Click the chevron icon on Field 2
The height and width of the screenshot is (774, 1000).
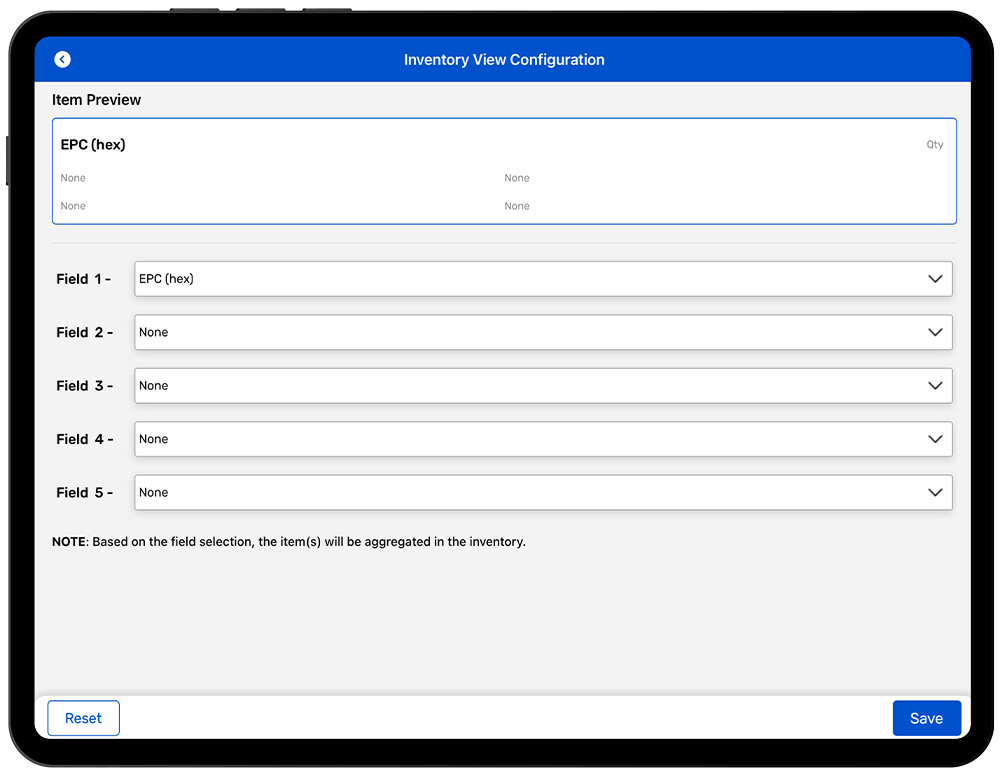point(935,332)
